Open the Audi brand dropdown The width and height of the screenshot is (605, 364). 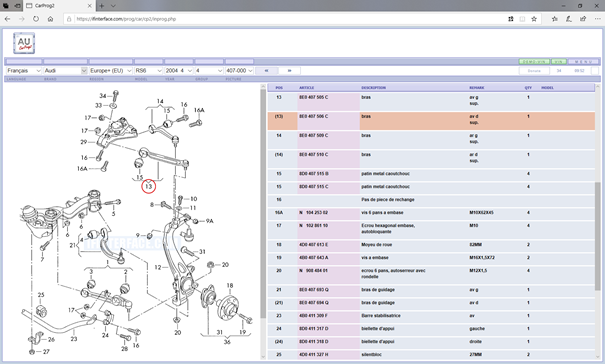coord(65,71)
